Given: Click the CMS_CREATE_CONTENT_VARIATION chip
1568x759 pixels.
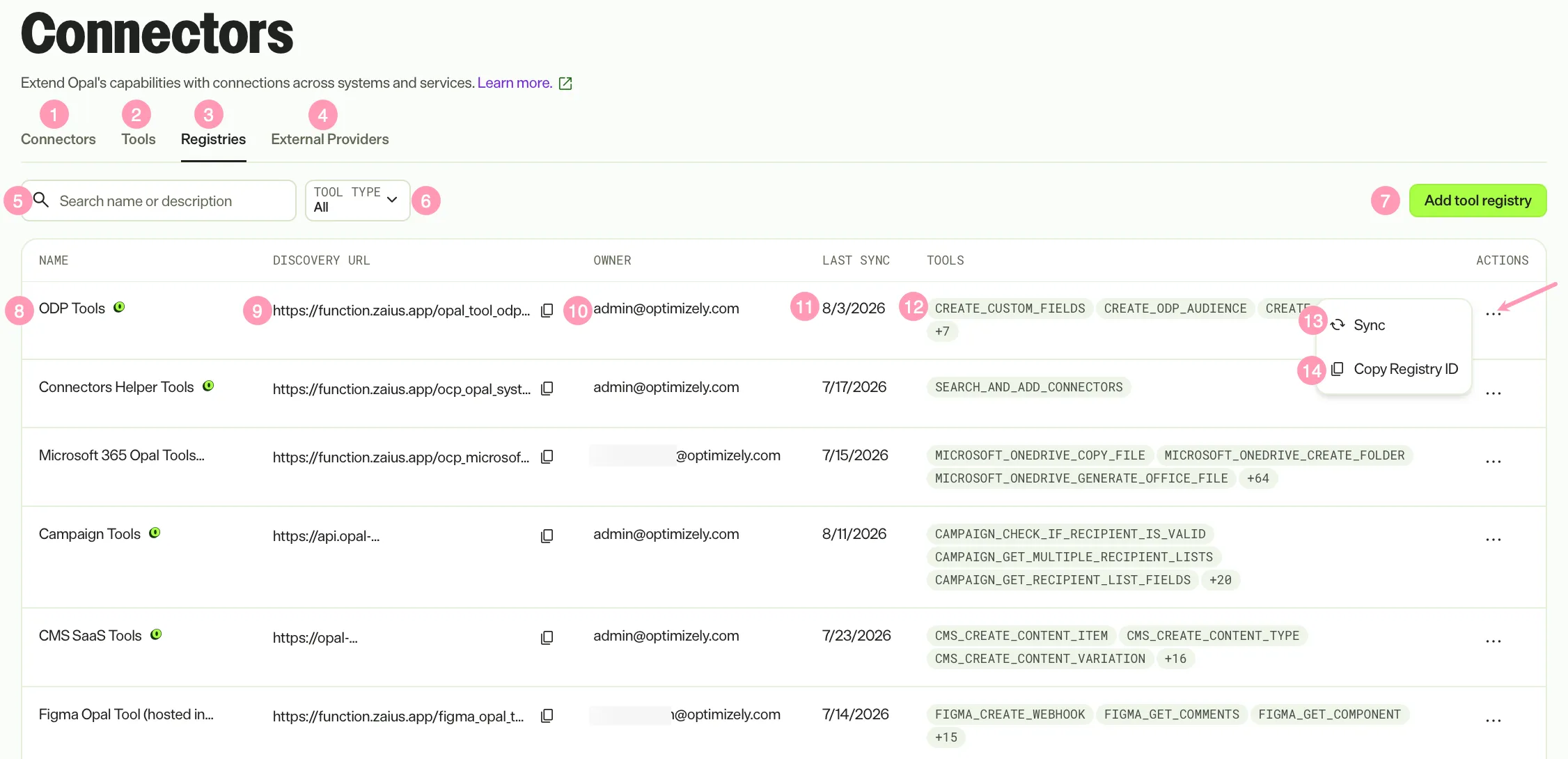Looking at the screenshot, I should click(x=1040, y=659).
